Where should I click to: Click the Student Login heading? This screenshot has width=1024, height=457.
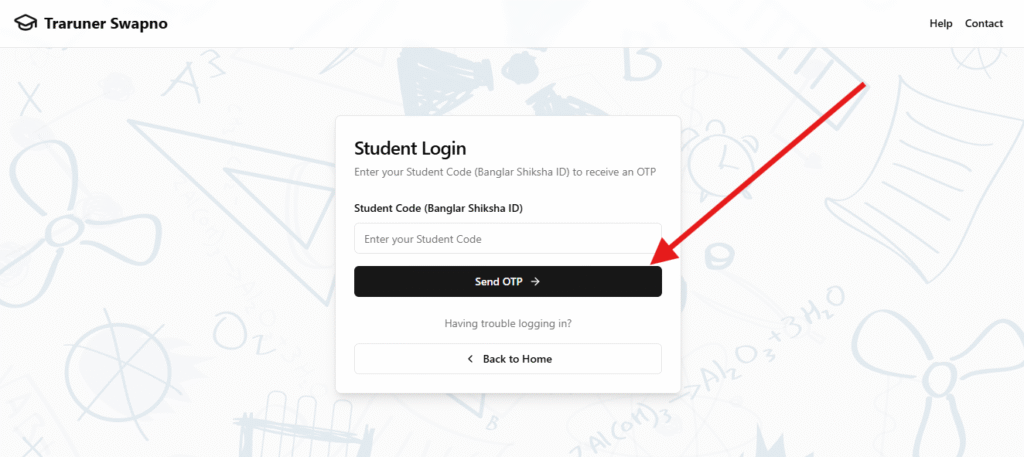pyautogui.click(x=410, y=149)
